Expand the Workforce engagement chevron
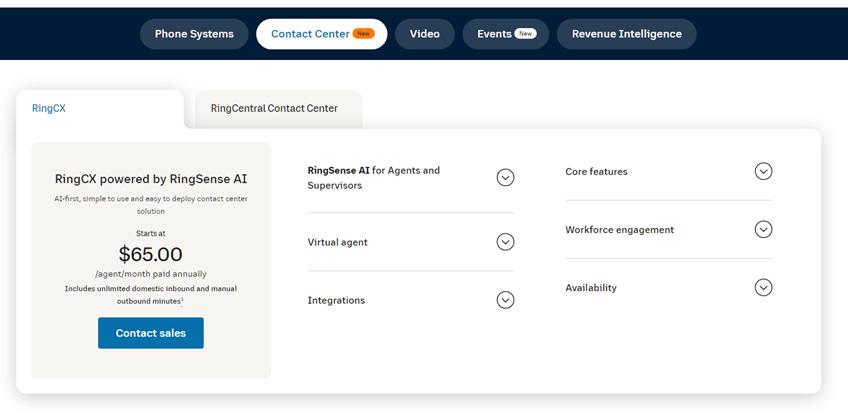 pyautogui.click(x=763, y=229)
